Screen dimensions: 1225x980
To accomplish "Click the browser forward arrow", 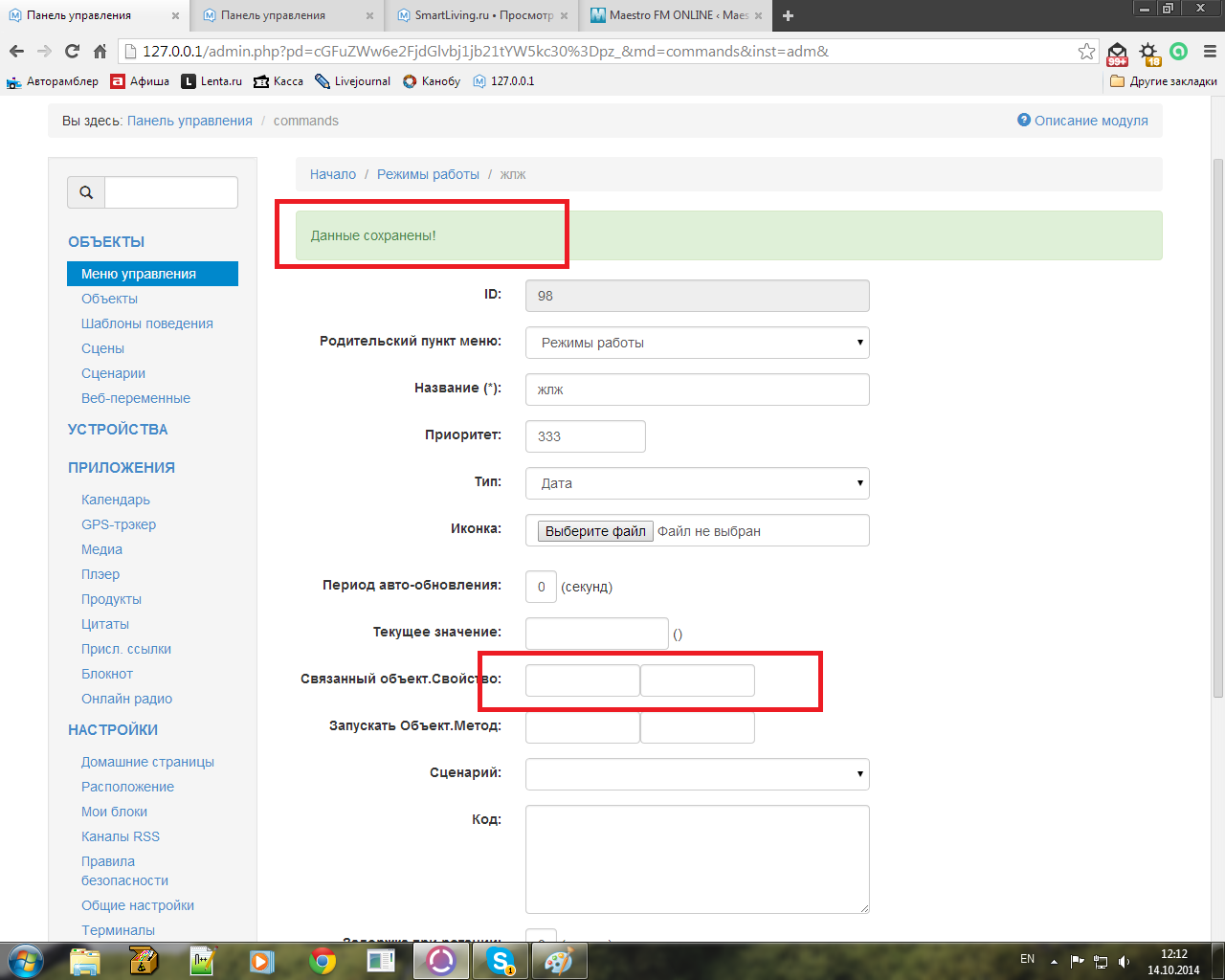I will [44, 52].
